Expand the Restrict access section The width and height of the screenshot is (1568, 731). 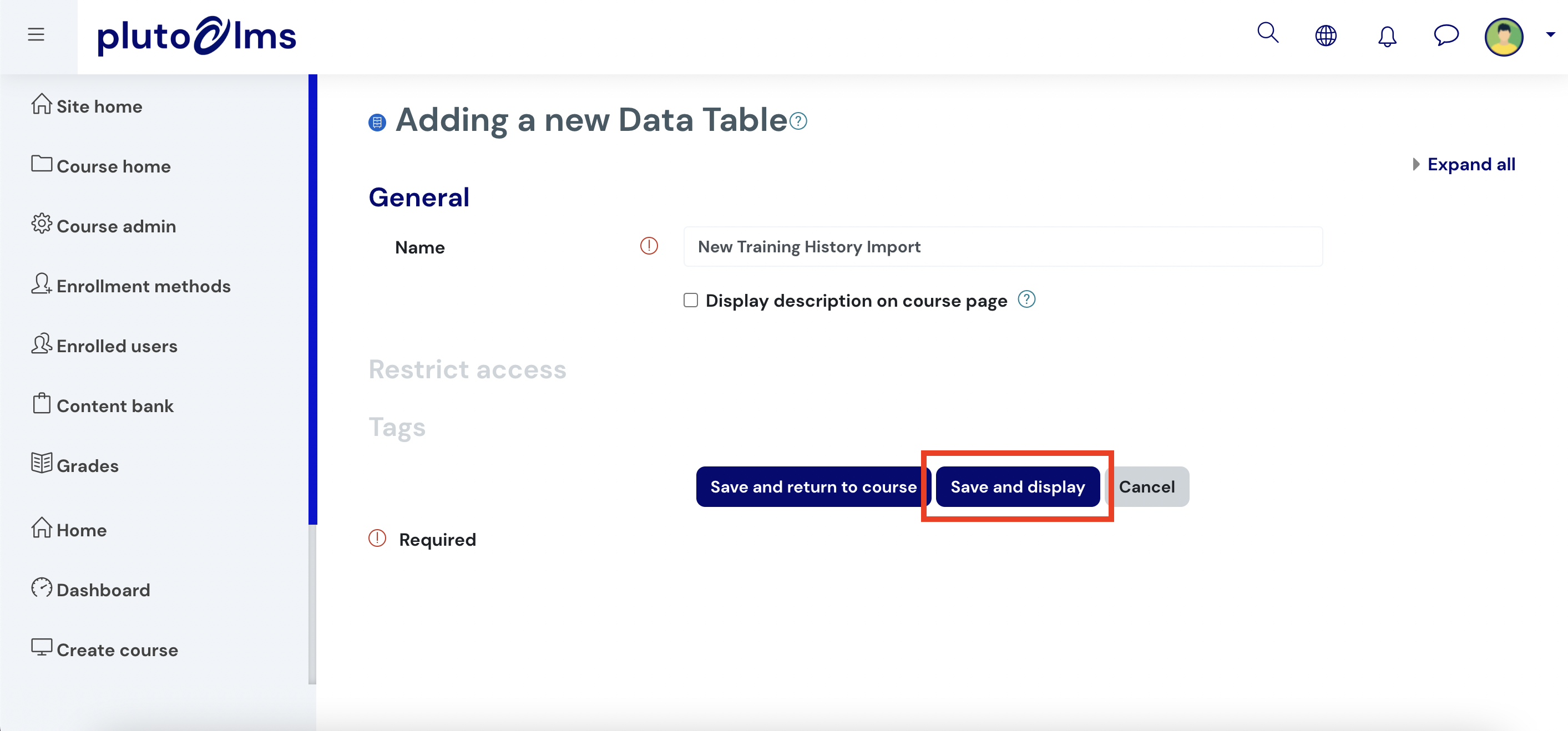coord(468,369)
